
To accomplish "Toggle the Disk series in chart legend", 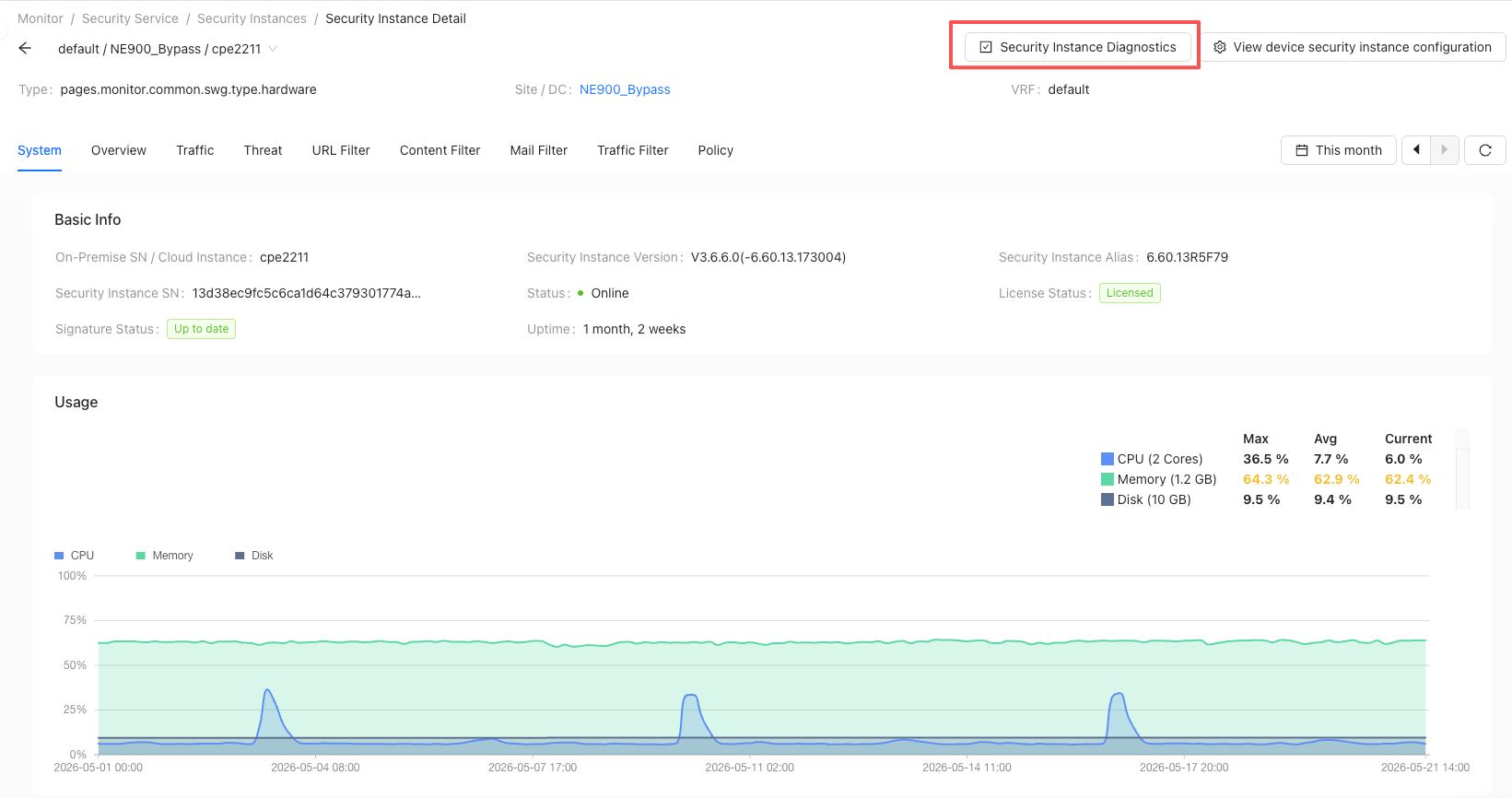I will (253, 556).
